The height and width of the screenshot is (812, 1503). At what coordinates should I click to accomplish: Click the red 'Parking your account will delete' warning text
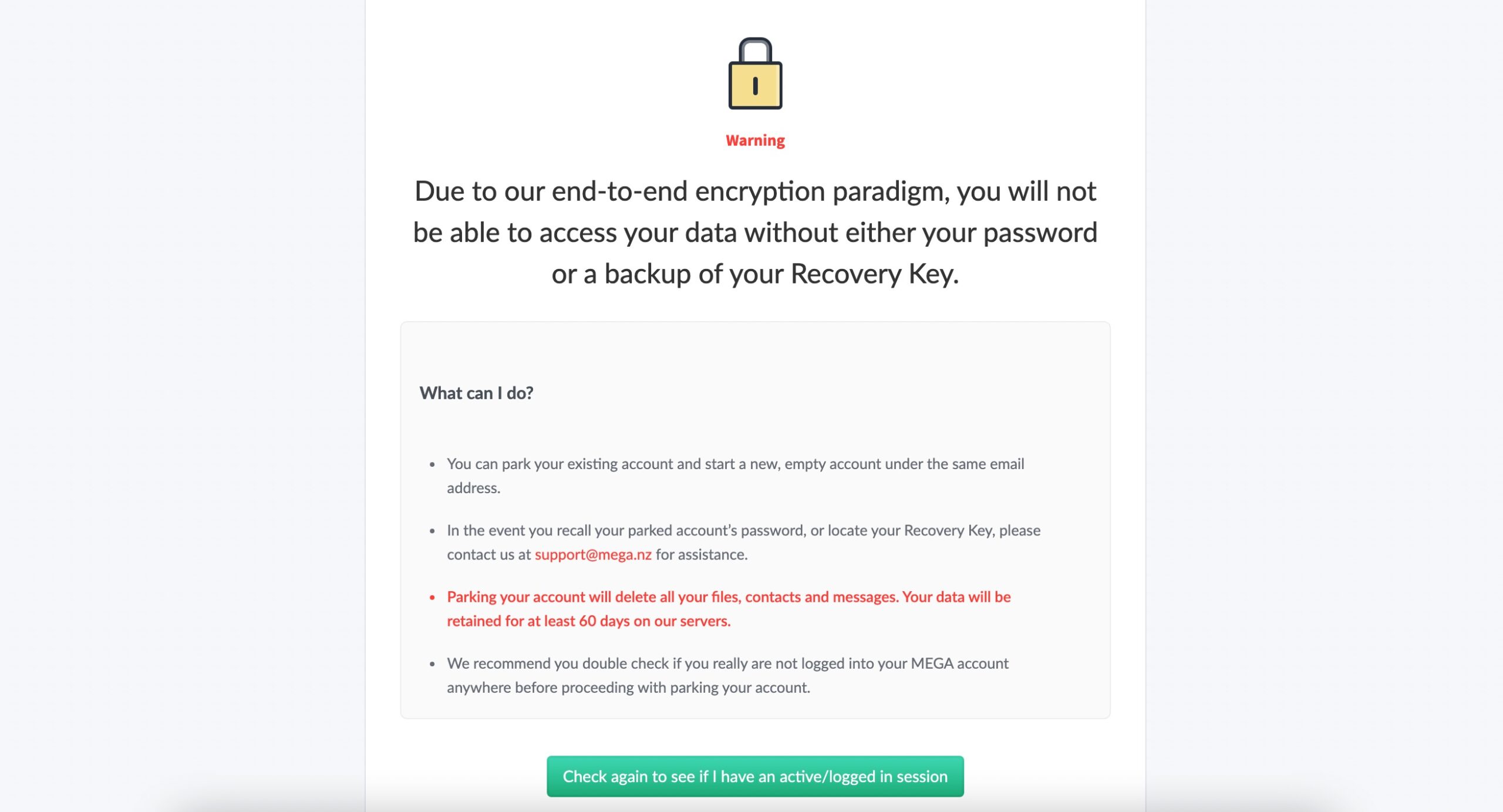(x=729, y=597)
